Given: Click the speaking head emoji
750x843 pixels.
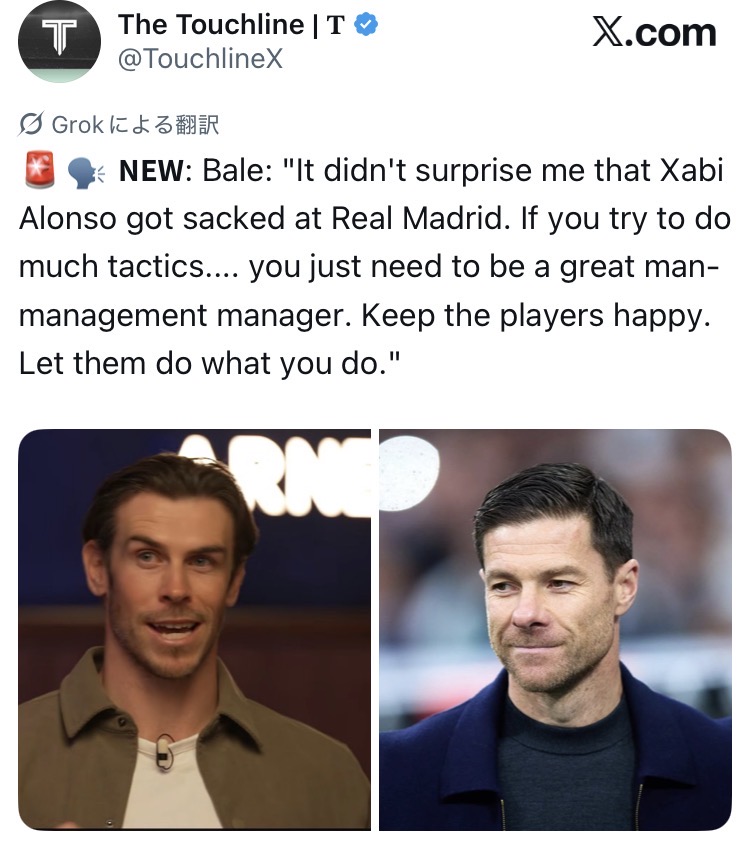Looking at the screenshot, I should pos(83,173).
